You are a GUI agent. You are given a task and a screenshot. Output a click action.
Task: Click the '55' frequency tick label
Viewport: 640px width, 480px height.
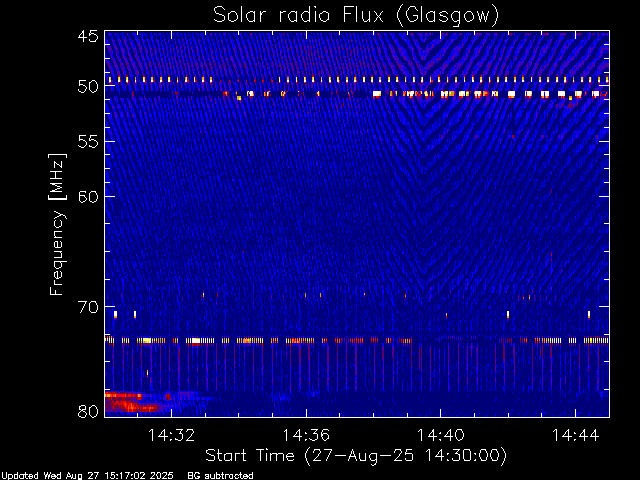tap(88, 142)
